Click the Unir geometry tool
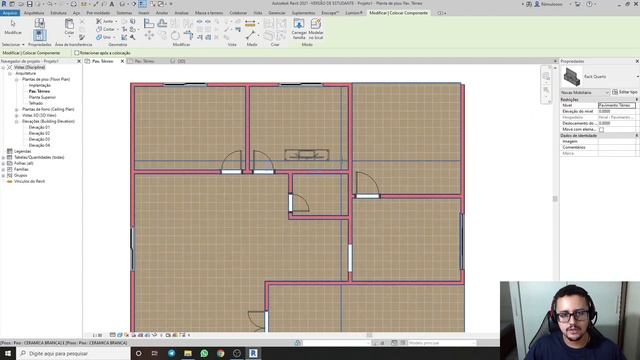This screenshot has width=640, height=360. click(104, 37)
